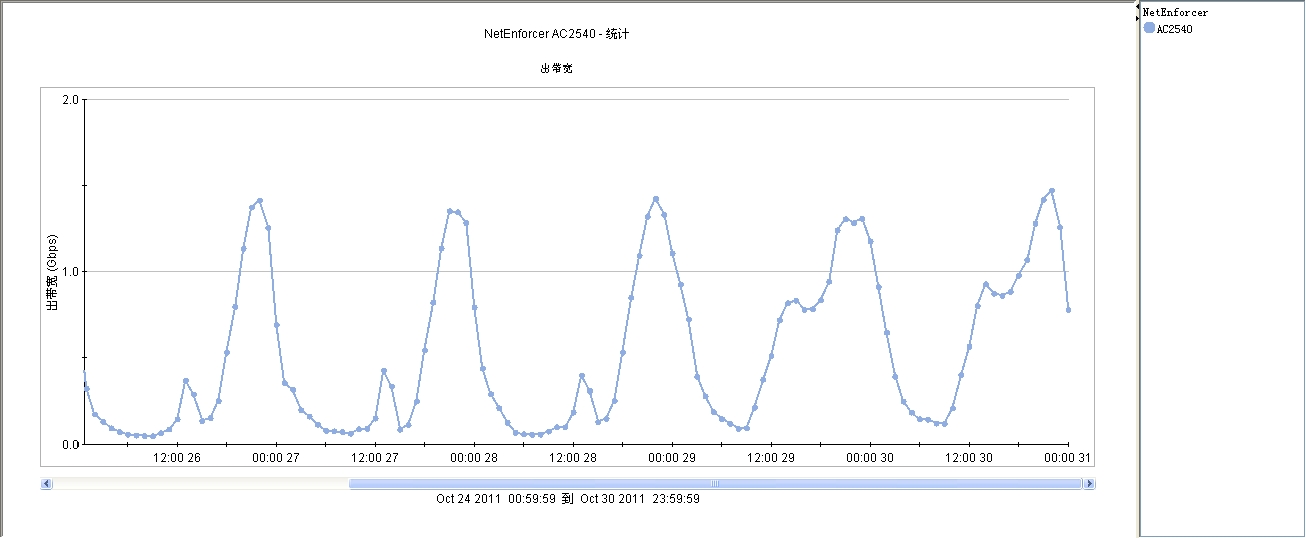Select the AC2540 legend label
Screen dimensions: 1306x538
(x=1174, y=29)
